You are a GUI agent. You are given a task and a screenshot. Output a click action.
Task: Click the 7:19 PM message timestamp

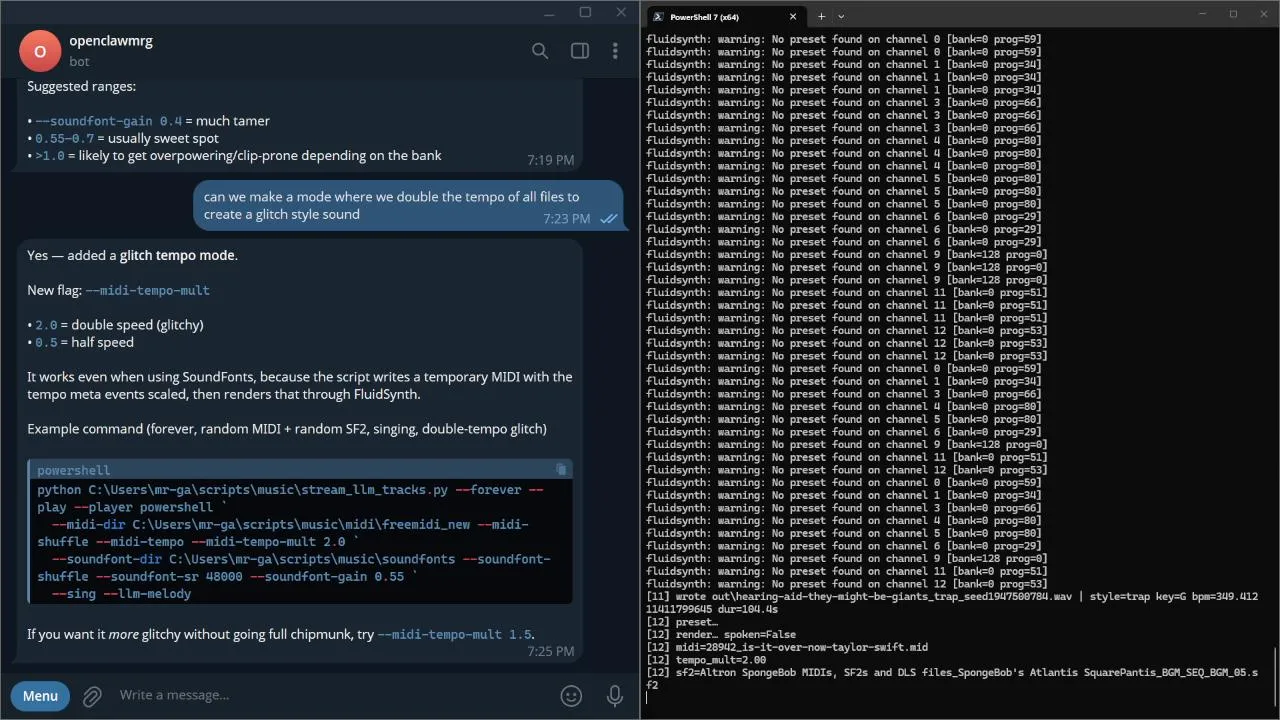click(551, 160)
